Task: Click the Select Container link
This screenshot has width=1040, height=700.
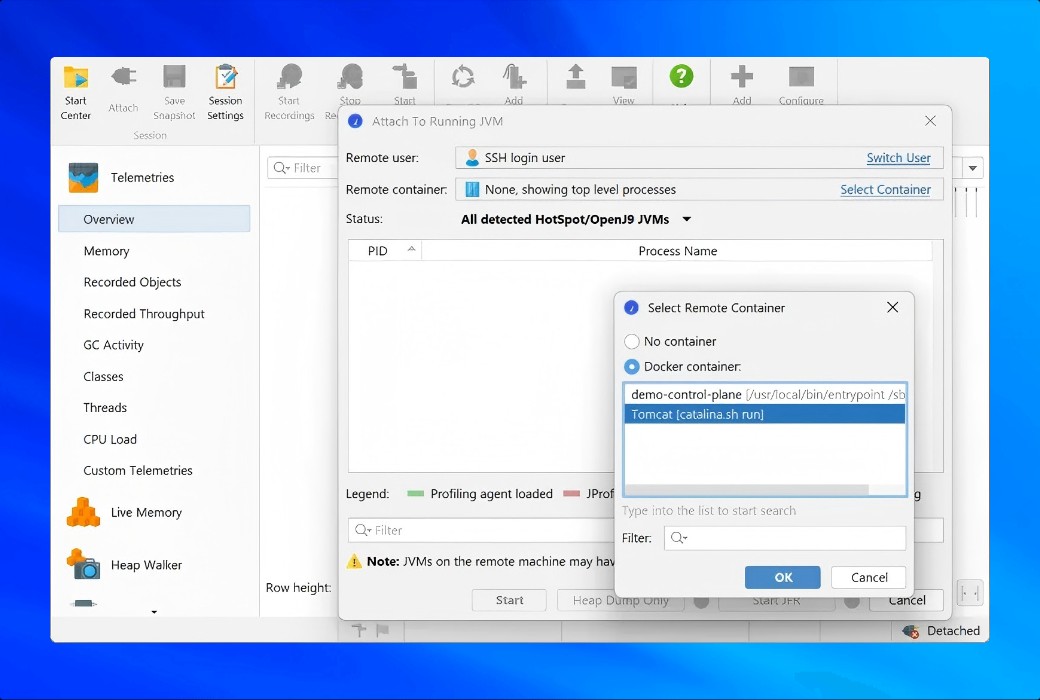Action: [x=885, y=190]
